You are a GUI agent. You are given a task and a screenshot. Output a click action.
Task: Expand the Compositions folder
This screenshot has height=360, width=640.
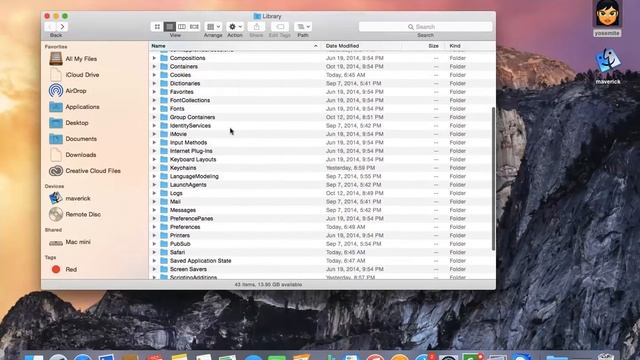tap(154, 58)
